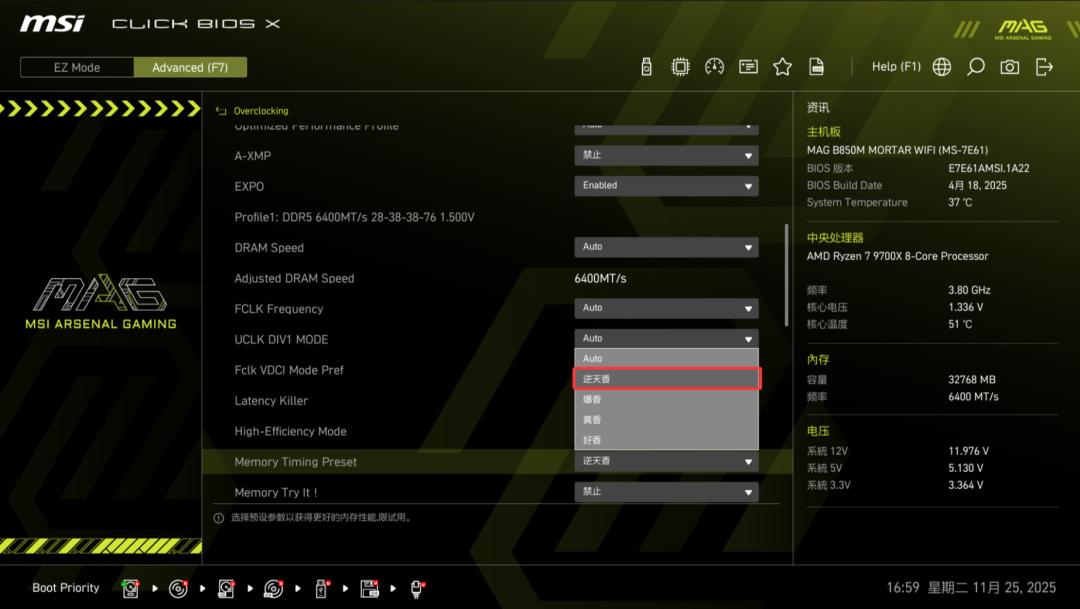Screen dimensions: 1080x609
Task: Go back via Overclocking return arrow
Action: point(221,110)
